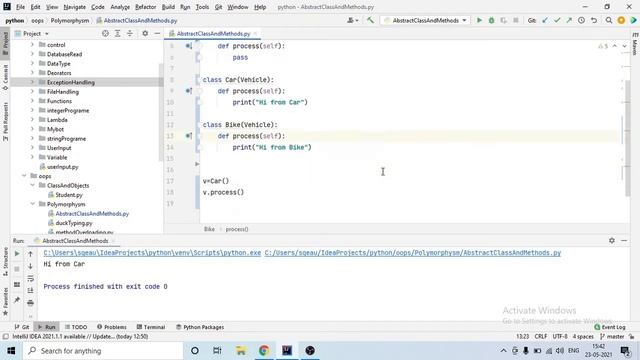Viewport: 640px width, 360px height.
Task: Click the master Git branch widget
Action: 612,336
